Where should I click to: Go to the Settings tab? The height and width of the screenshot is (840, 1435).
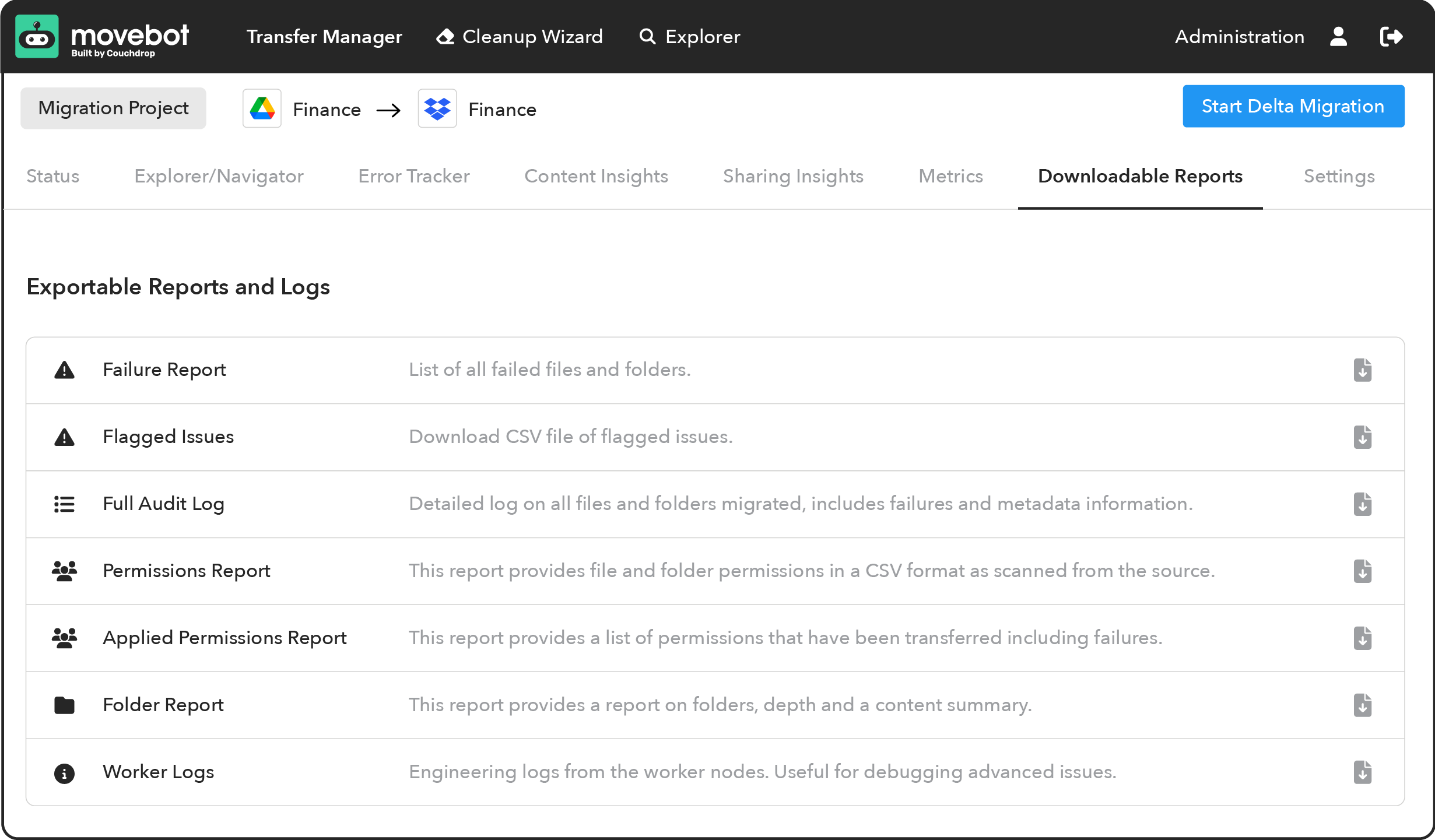(1339, 176)
